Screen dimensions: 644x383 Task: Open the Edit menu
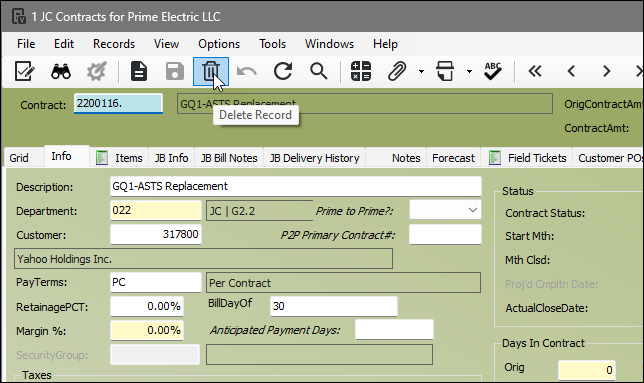click(x=64, y=44)
